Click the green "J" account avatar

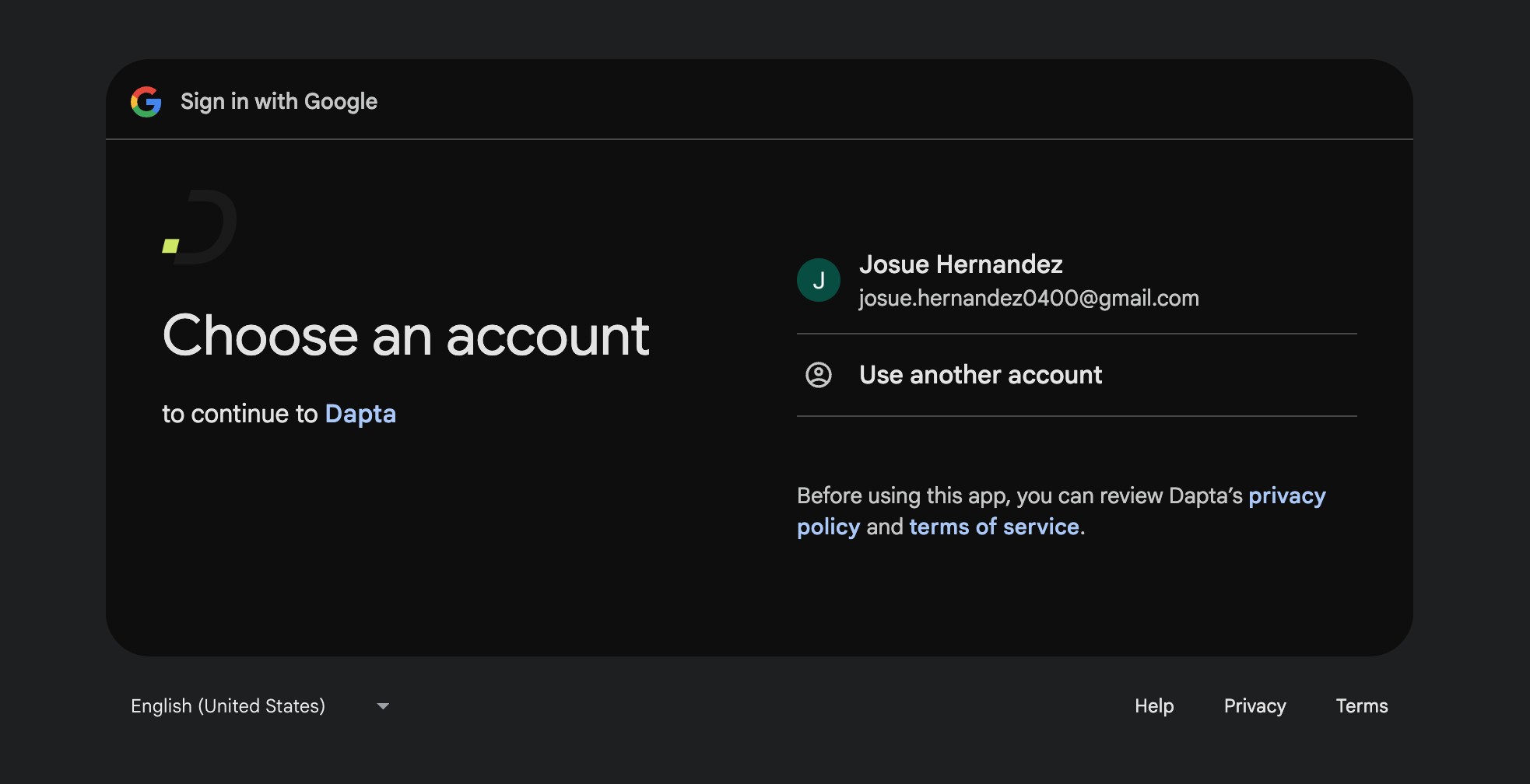click(818, 280)
